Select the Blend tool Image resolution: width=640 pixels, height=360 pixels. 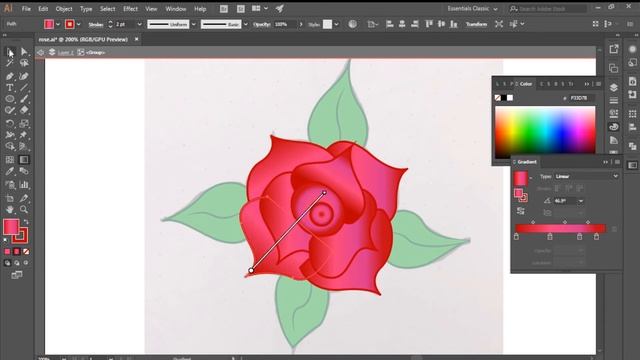pos(24,171)
